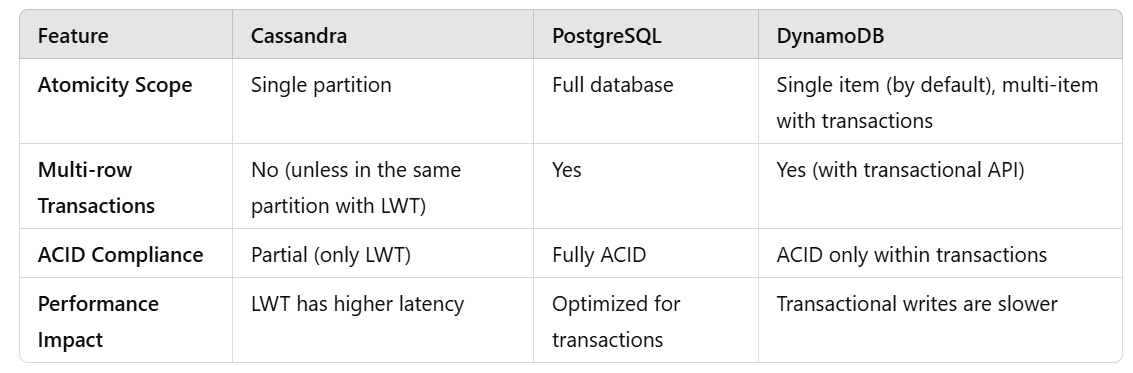The width and height of the screenshot is (1133, 373).
Task: Select the 'ACID only within transactions' cell
Action: [912, 255]
